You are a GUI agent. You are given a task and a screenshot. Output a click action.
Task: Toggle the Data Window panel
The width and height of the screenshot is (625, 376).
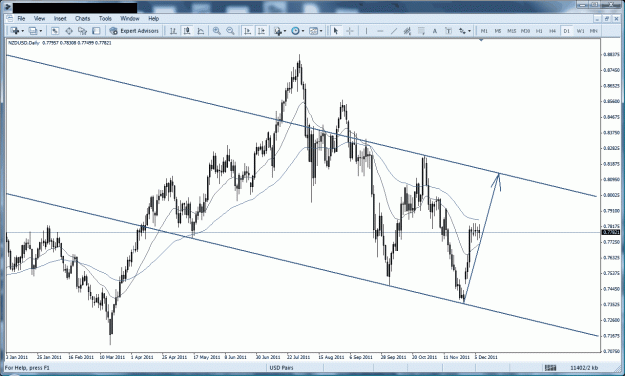[x=69, y=31]
